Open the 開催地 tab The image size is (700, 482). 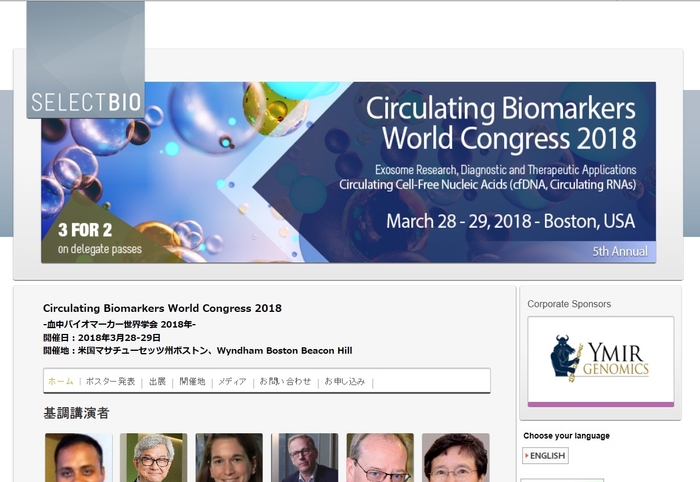(x=192, y=381)
